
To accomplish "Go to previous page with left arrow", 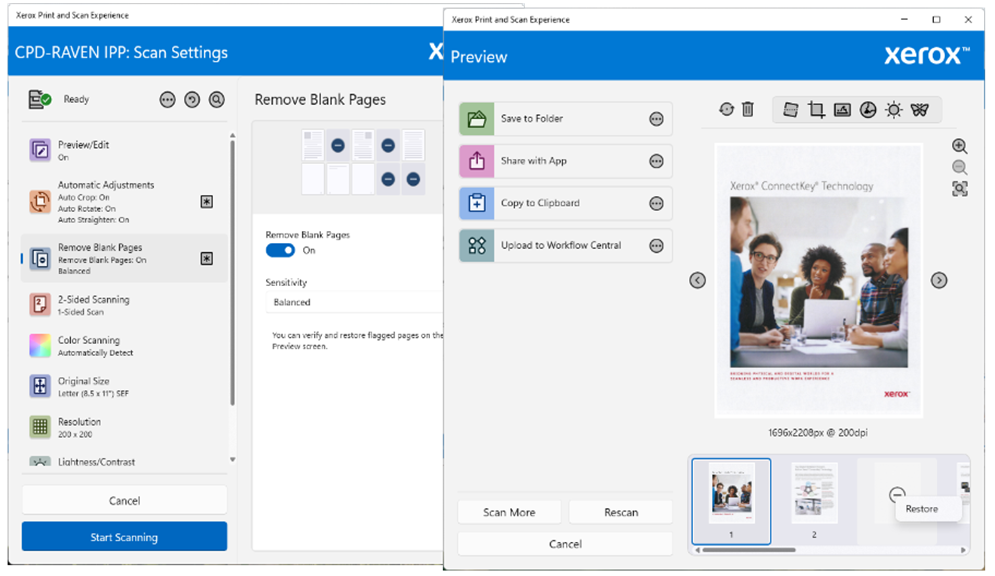I will coord(697,280).
